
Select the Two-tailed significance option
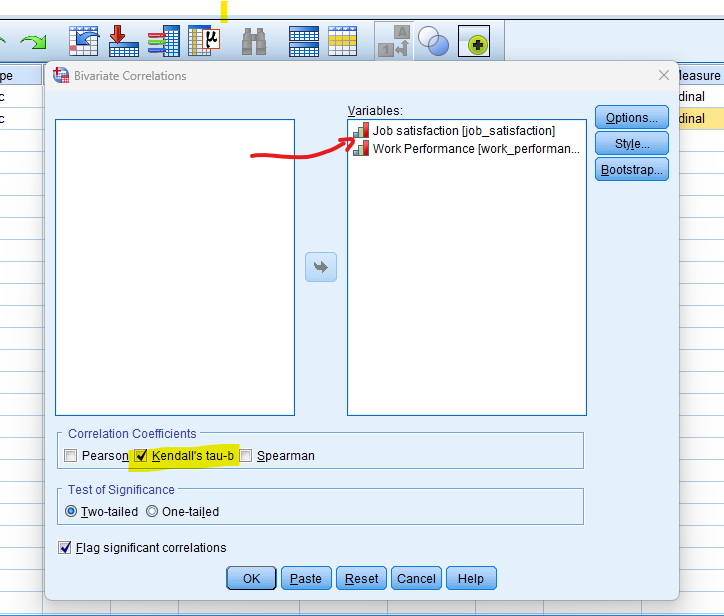71,512
